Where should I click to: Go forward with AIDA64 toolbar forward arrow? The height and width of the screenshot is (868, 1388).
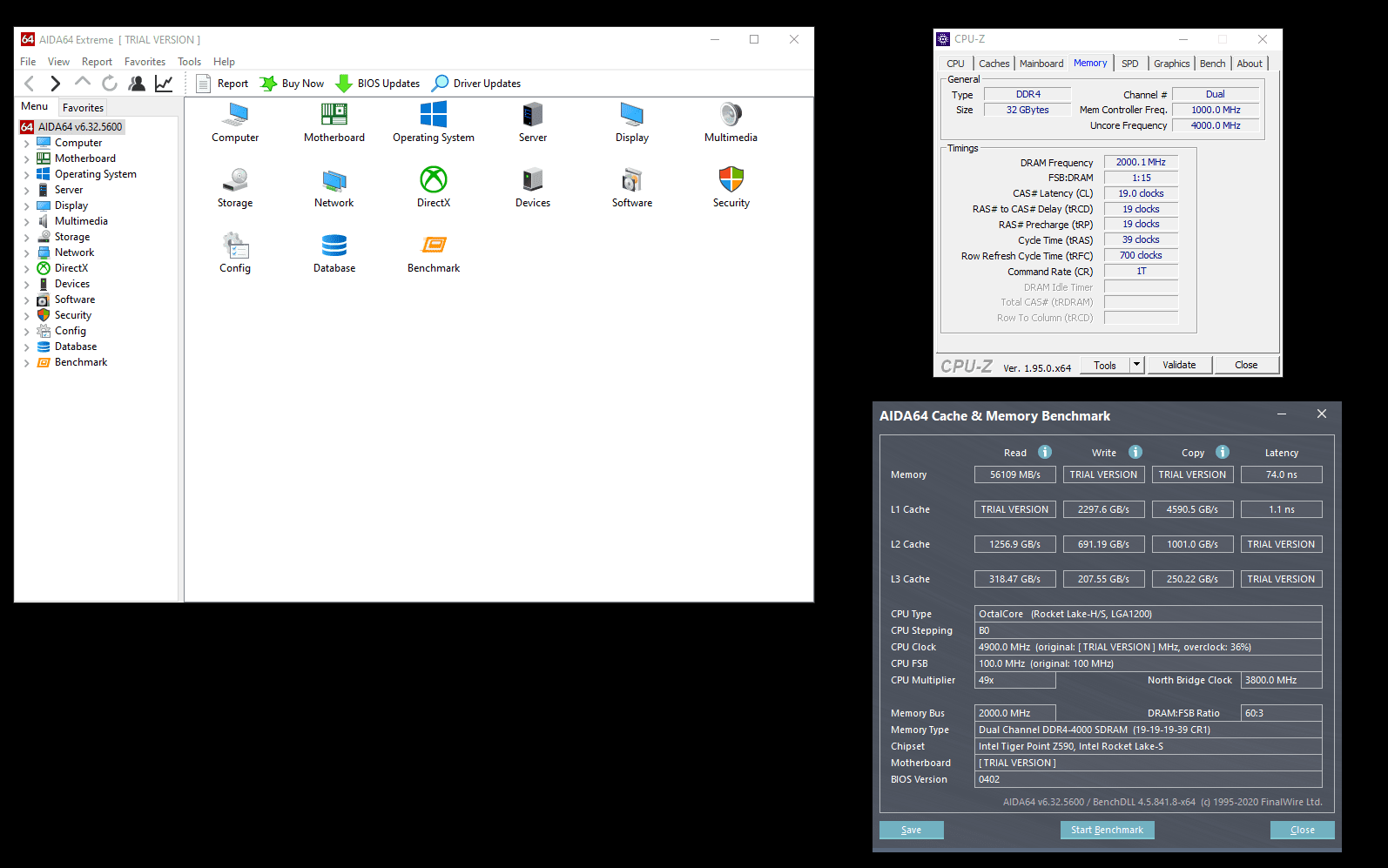(x=56, y=84)
